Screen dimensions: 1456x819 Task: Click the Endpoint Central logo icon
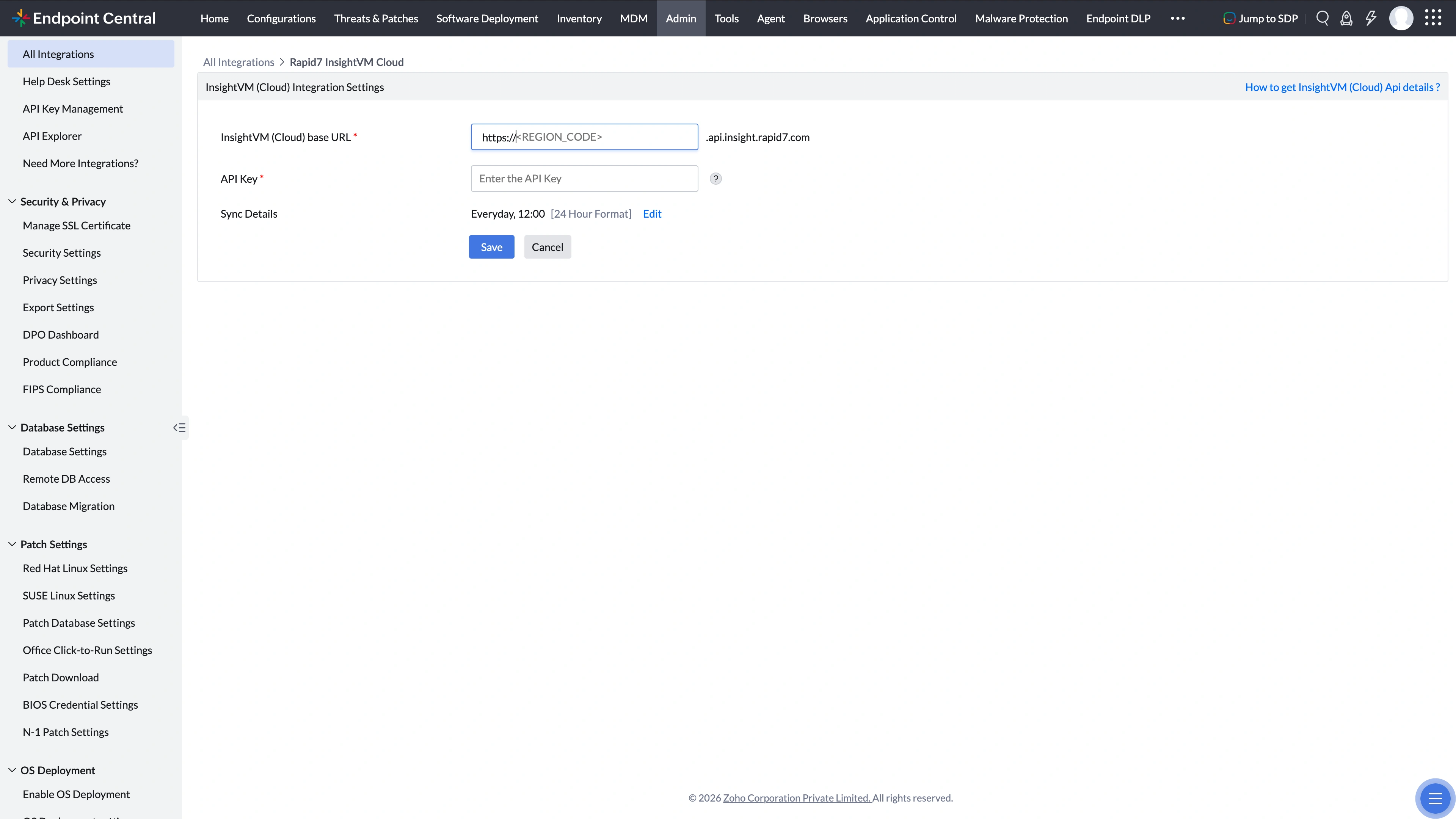[20, 18]
